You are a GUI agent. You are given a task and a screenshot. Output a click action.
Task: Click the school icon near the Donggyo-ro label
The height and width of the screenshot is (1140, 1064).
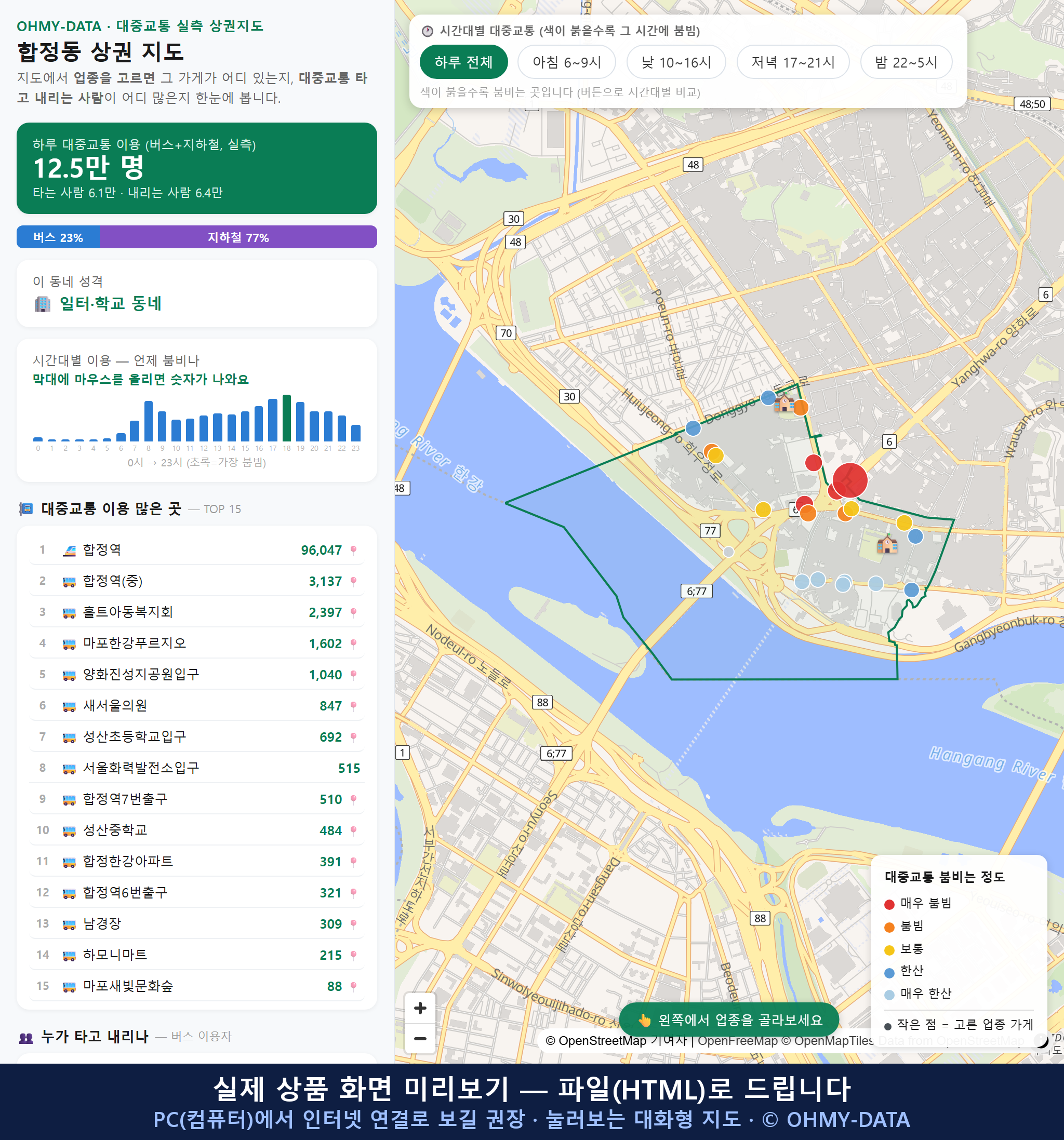pyautogui.click(x=783, y=403)
